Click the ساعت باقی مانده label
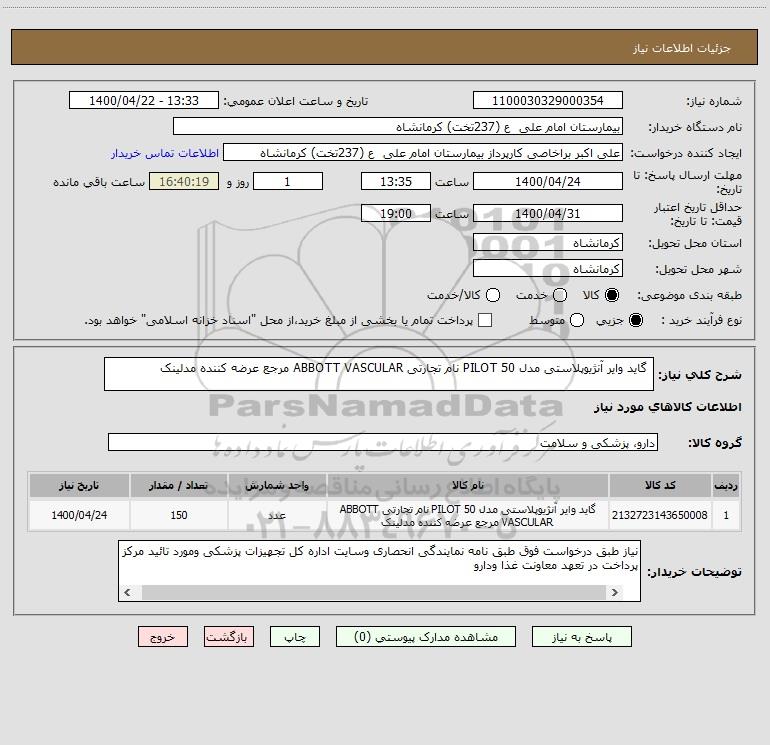 99,182
